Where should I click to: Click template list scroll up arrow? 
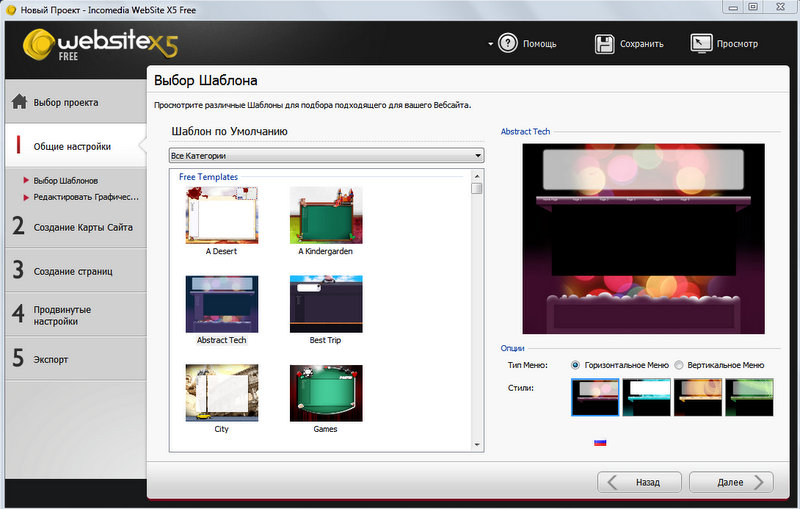point(477,176)
